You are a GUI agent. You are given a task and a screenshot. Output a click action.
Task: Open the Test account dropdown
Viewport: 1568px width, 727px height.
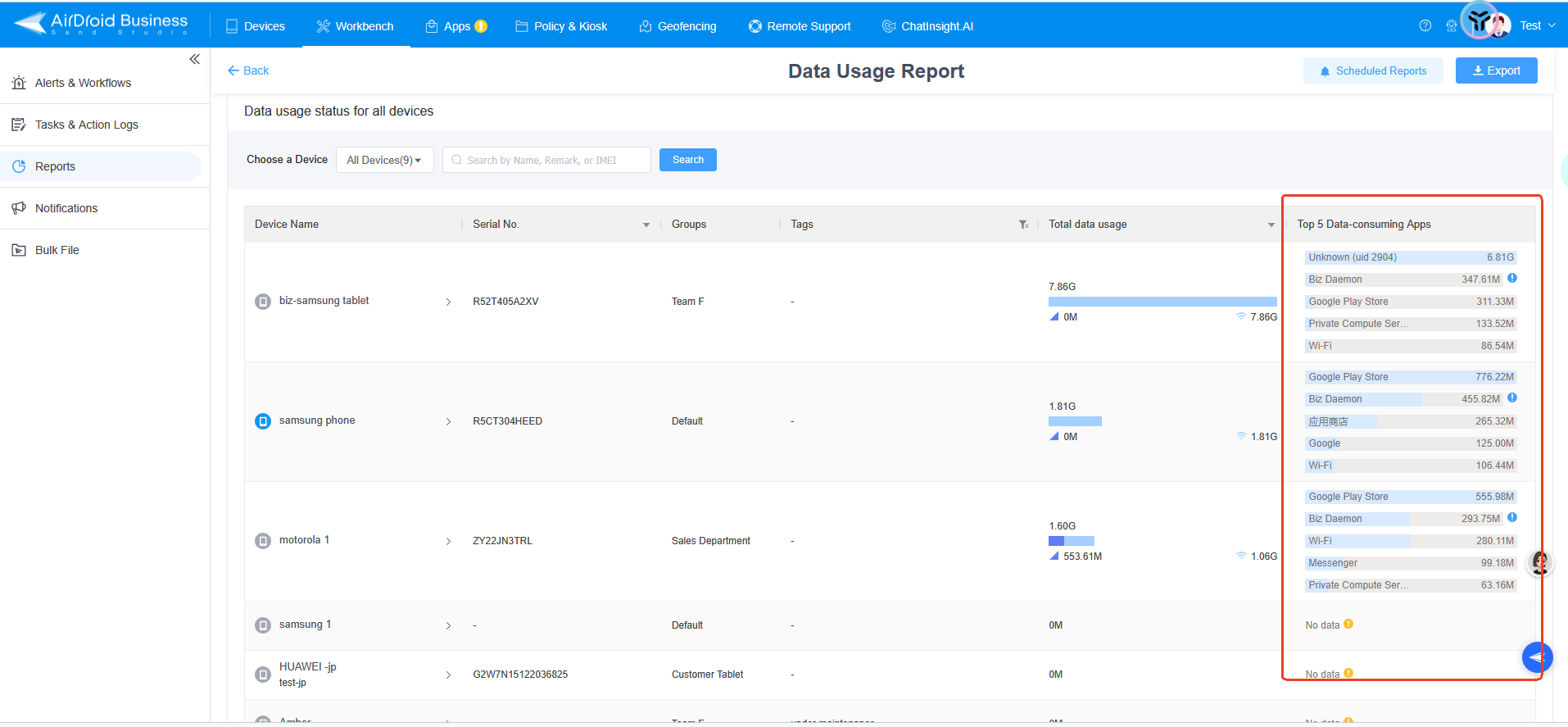pyautogui.click(x=1537, y=25)
